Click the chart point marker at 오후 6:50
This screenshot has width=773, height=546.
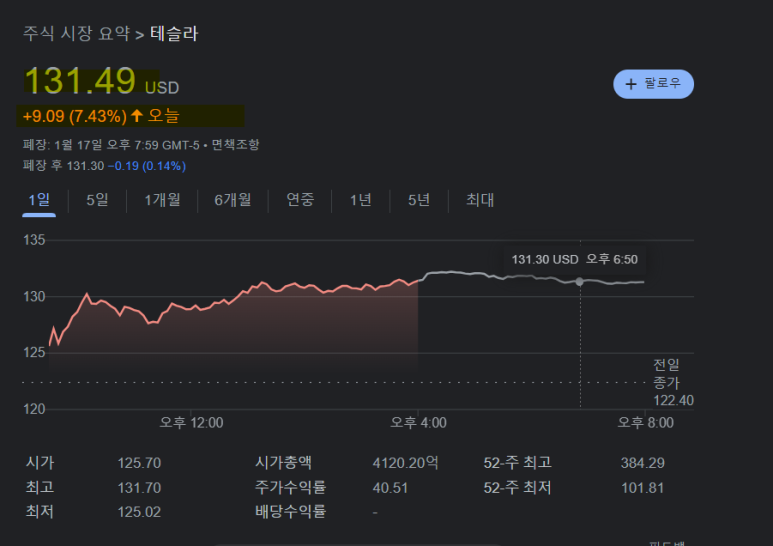(x=580, y=281)
